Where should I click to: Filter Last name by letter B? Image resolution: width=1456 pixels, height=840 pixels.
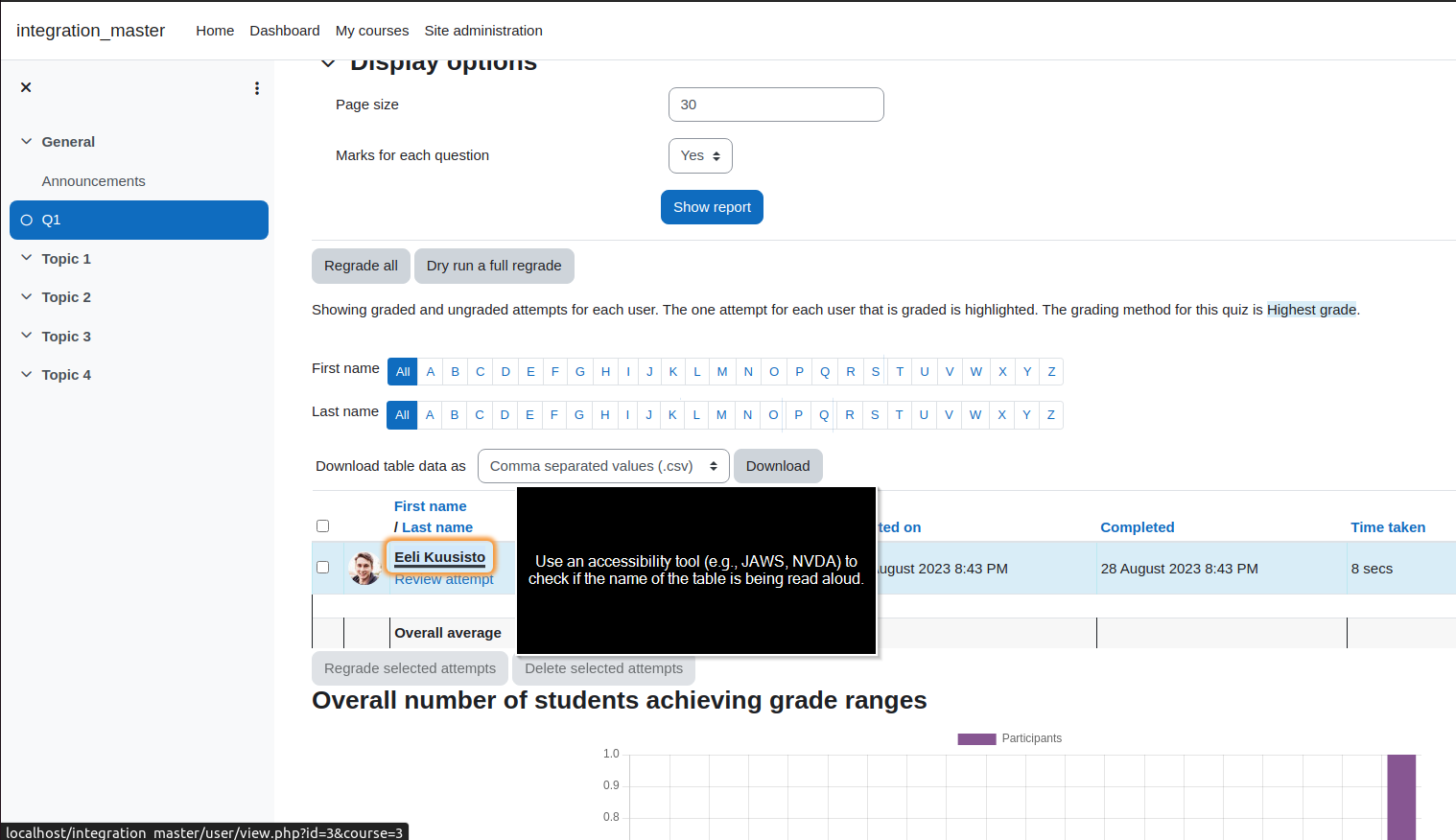point(455,415)
